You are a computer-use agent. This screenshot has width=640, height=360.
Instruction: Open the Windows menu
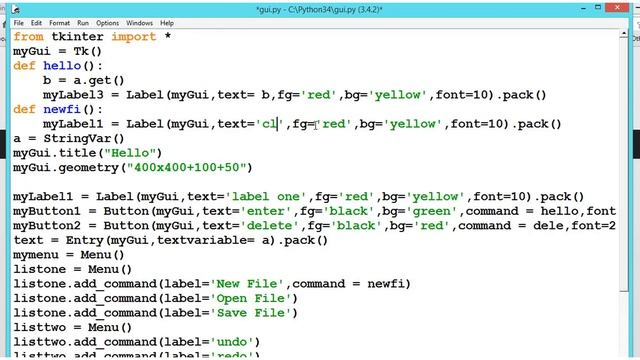[x=139, y=23]
